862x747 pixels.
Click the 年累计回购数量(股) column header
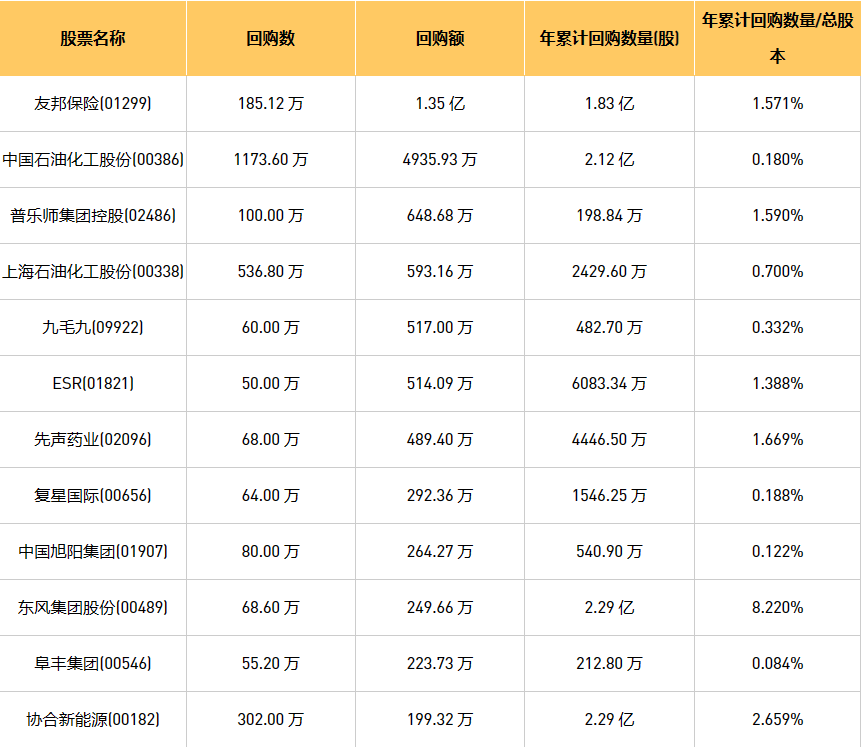pos(609,39)
